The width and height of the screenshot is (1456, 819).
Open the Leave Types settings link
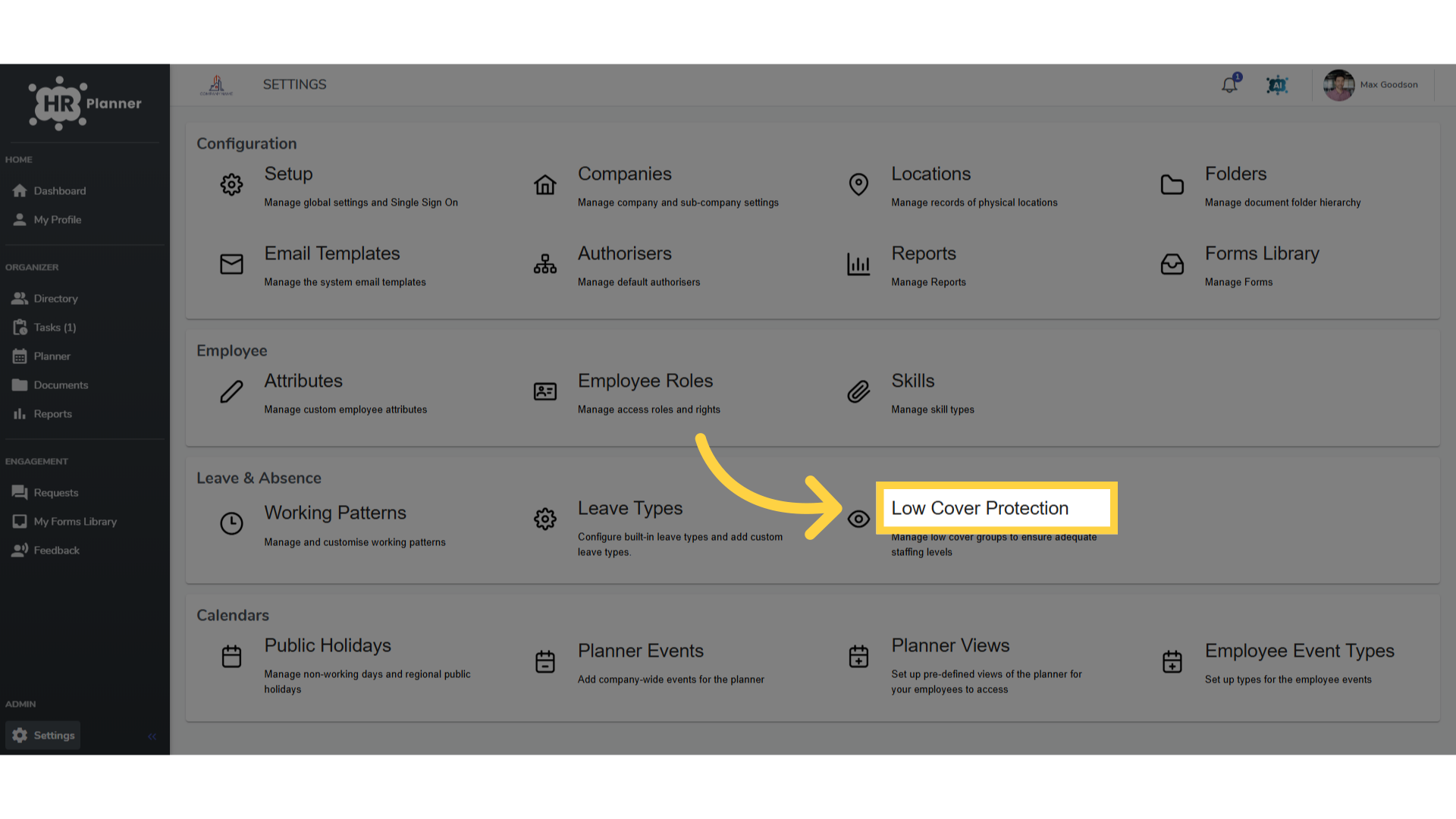tap(630, 508)
